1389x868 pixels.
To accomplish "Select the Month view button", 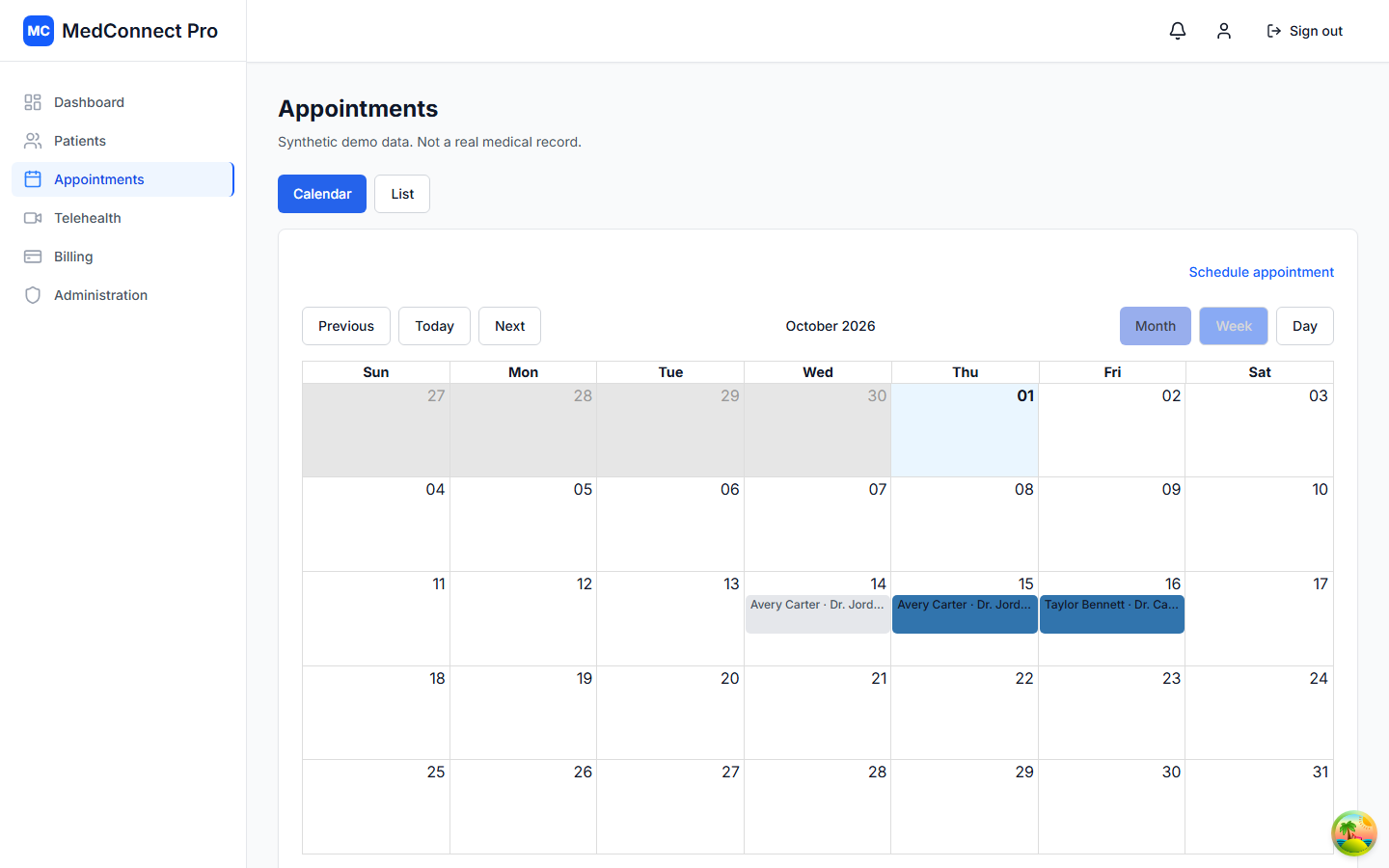I will [1156, 326].
